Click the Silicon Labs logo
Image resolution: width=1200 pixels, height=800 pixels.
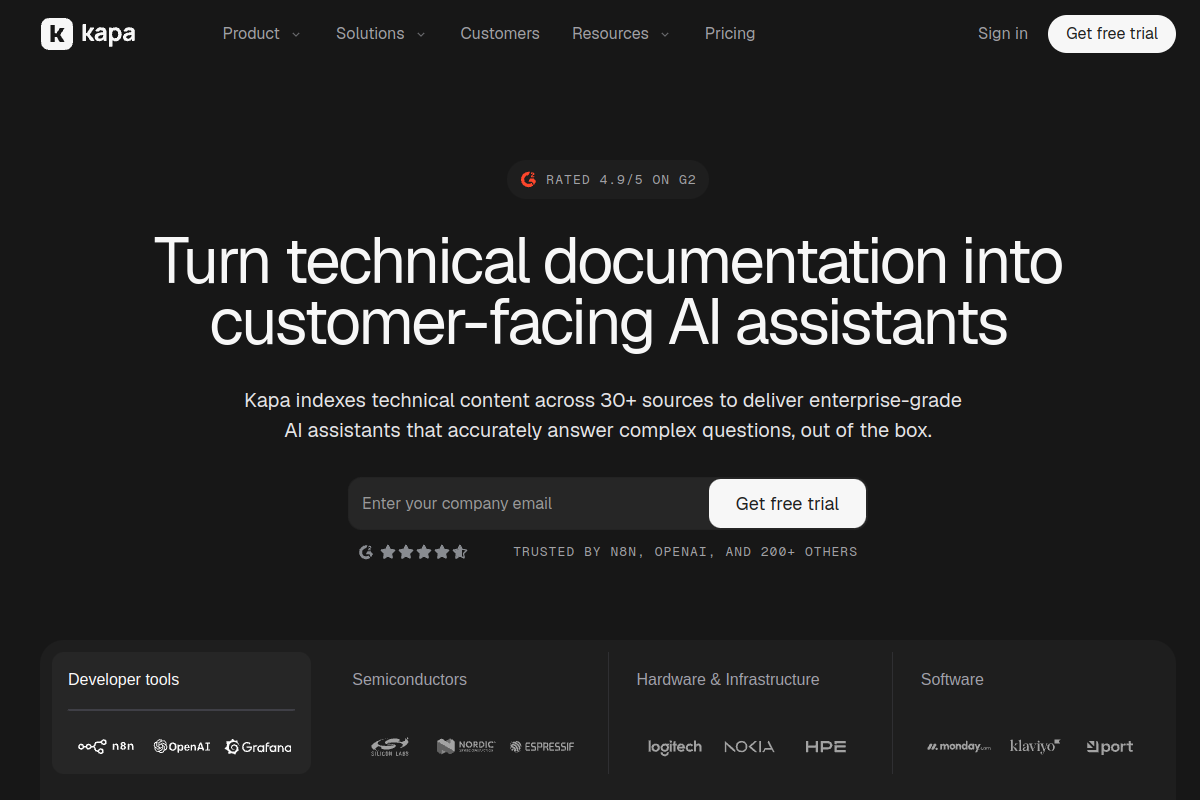pos(389,747)
